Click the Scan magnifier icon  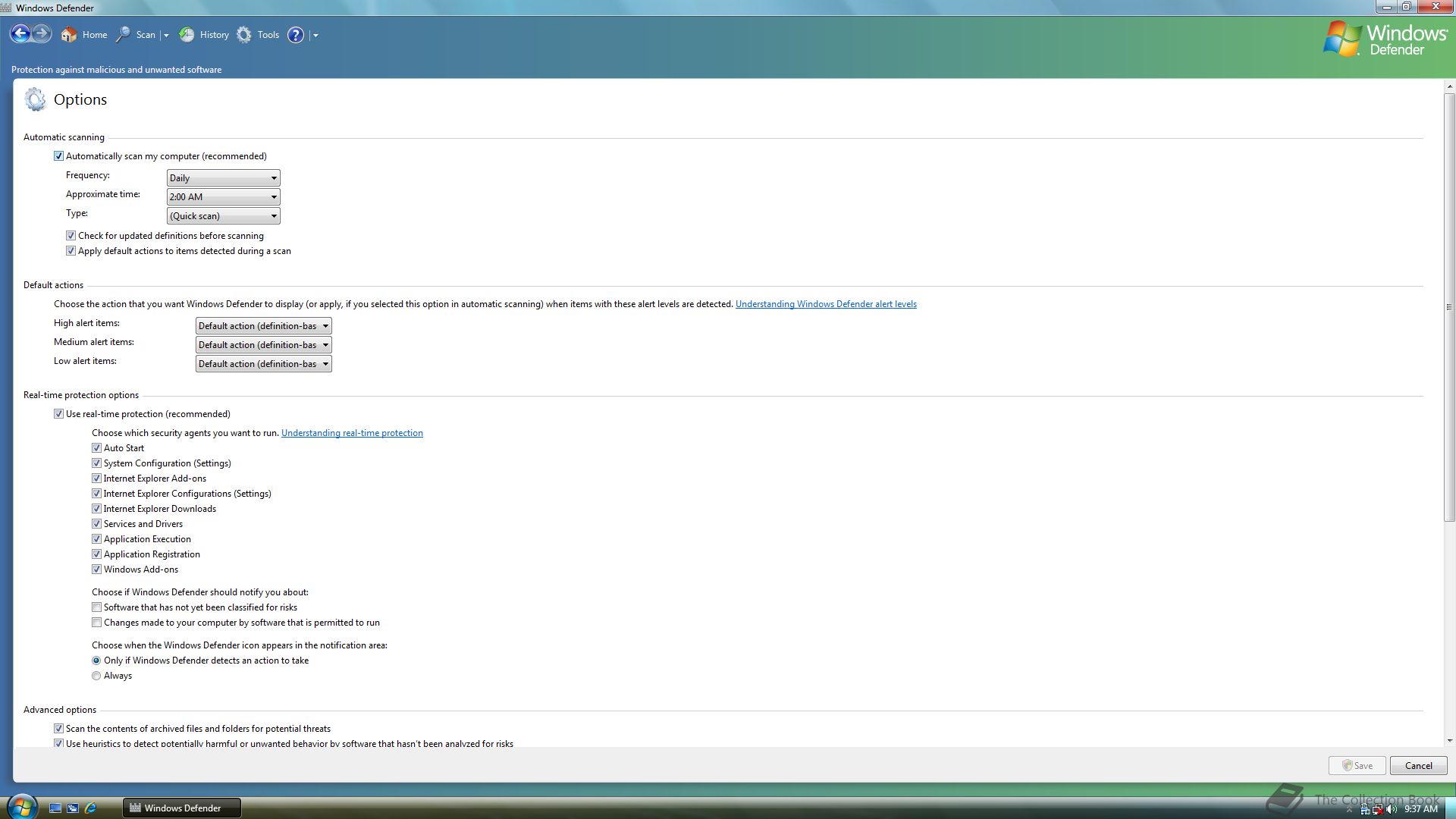point(123,35)
